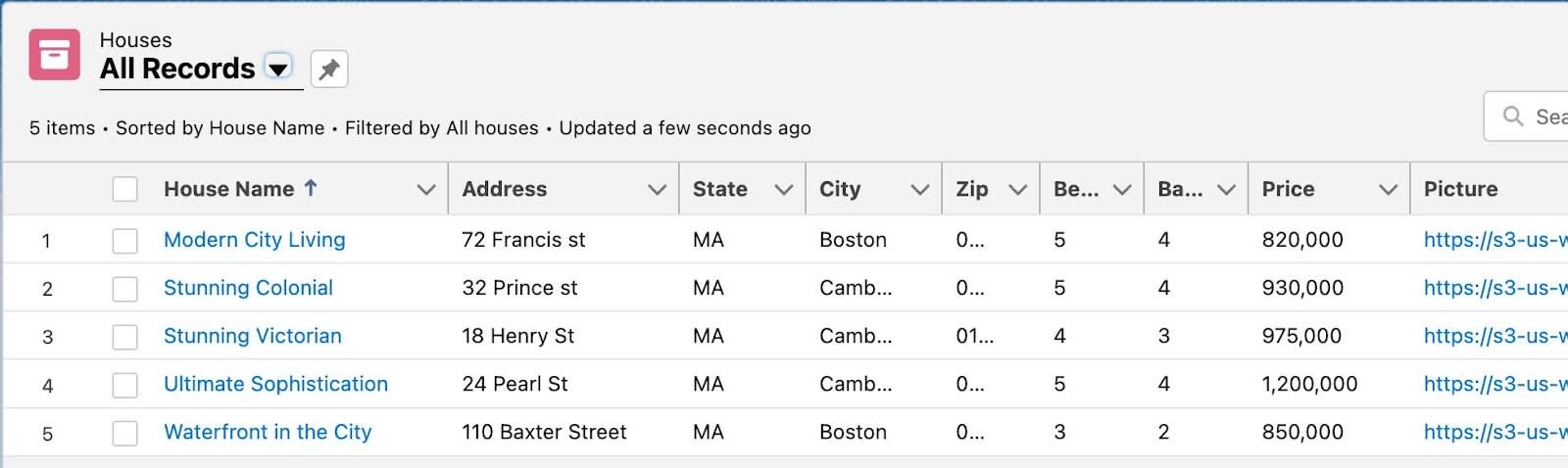Check the Modern City Living row checkbox
Screen dimensions: 1568x468
click(125, 240)
